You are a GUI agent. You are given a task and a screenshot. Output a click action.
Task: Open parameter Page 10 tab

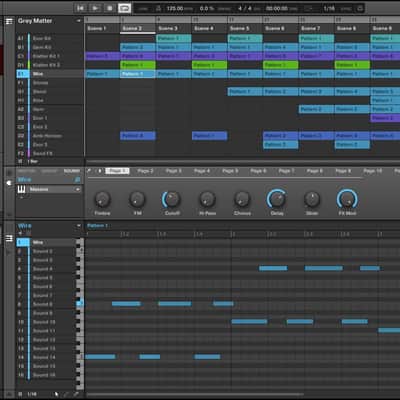pos(373,171)
